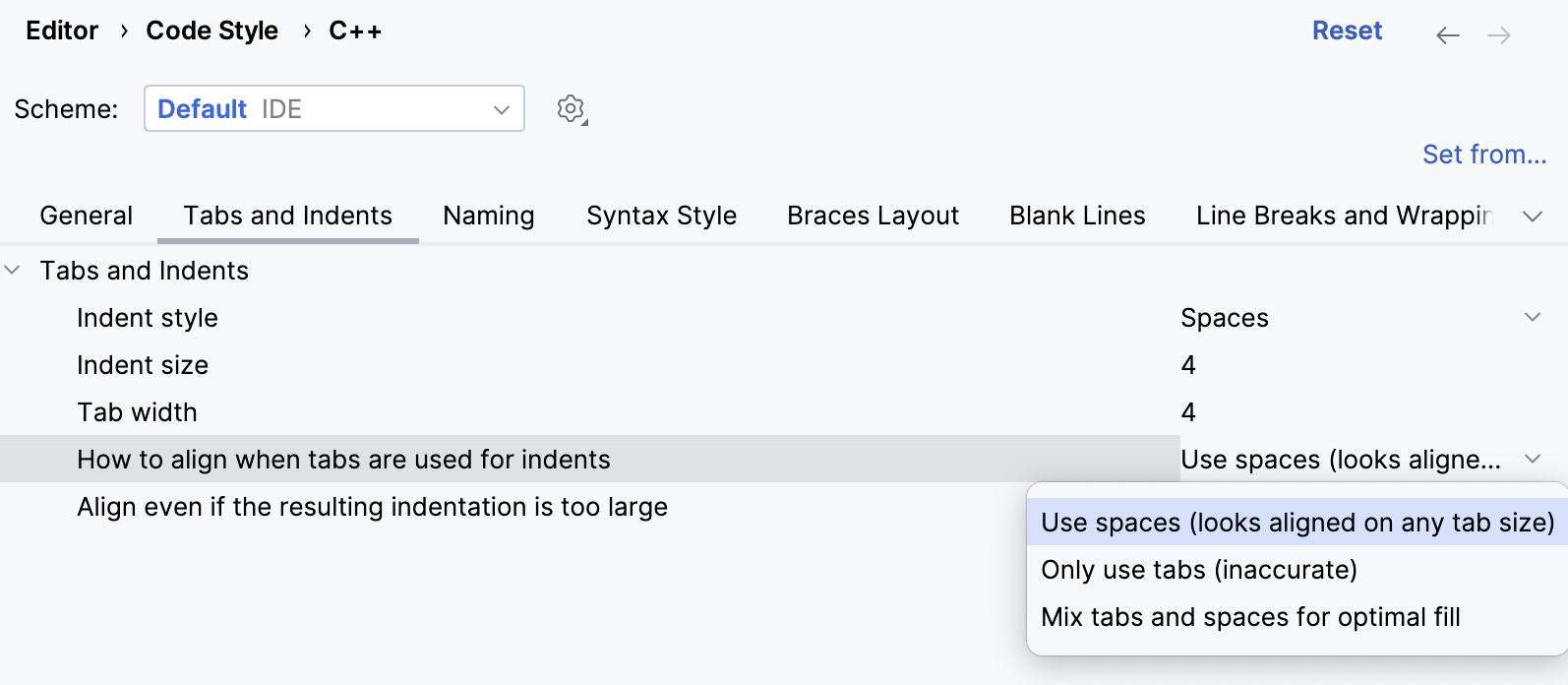Choose Only use tabs (inaccurate) option
Screen dimensions: 1568x685
[x=1199, y=570]
